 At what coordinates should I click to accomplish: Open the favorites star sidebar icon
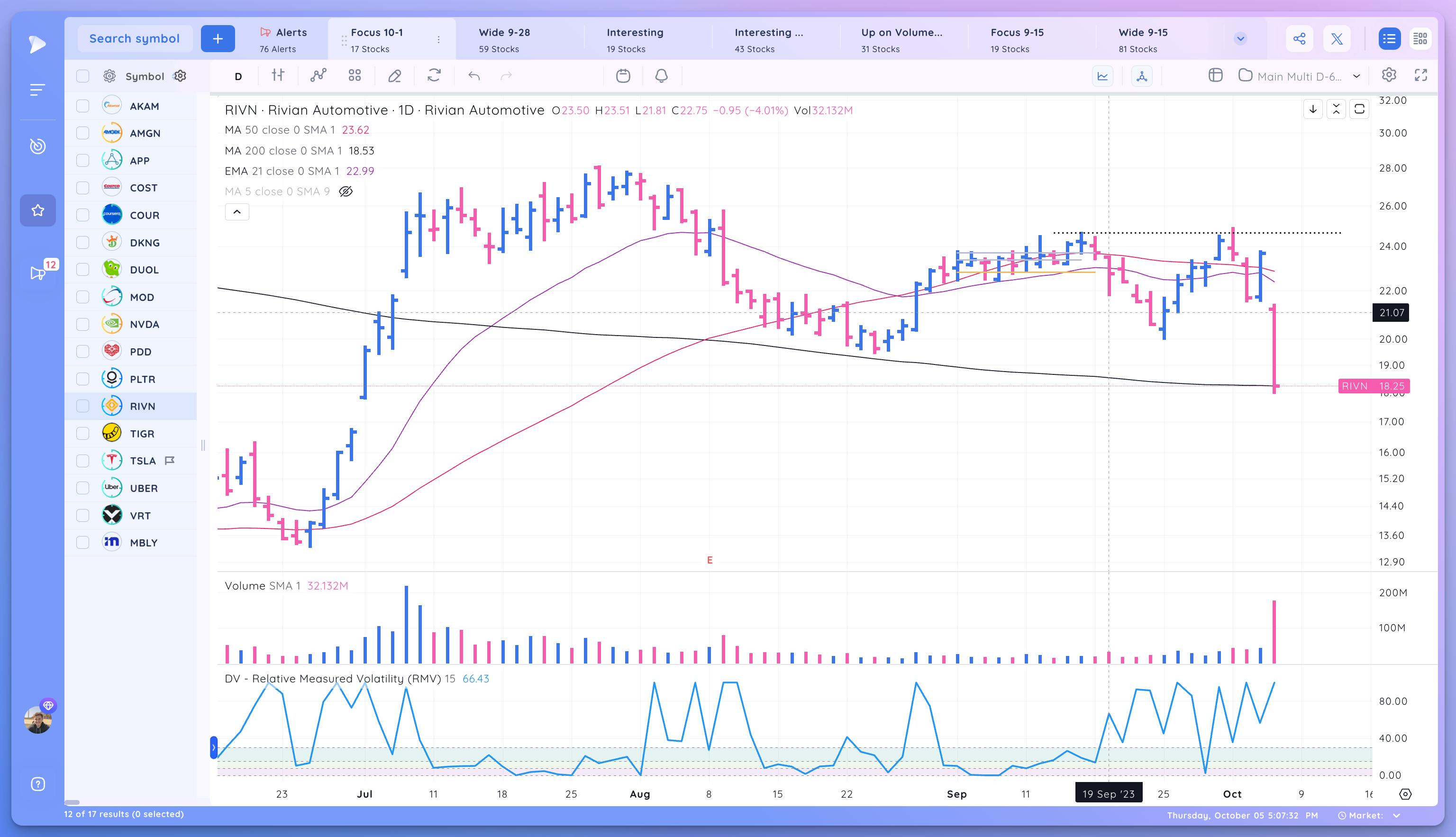[38, 210]
